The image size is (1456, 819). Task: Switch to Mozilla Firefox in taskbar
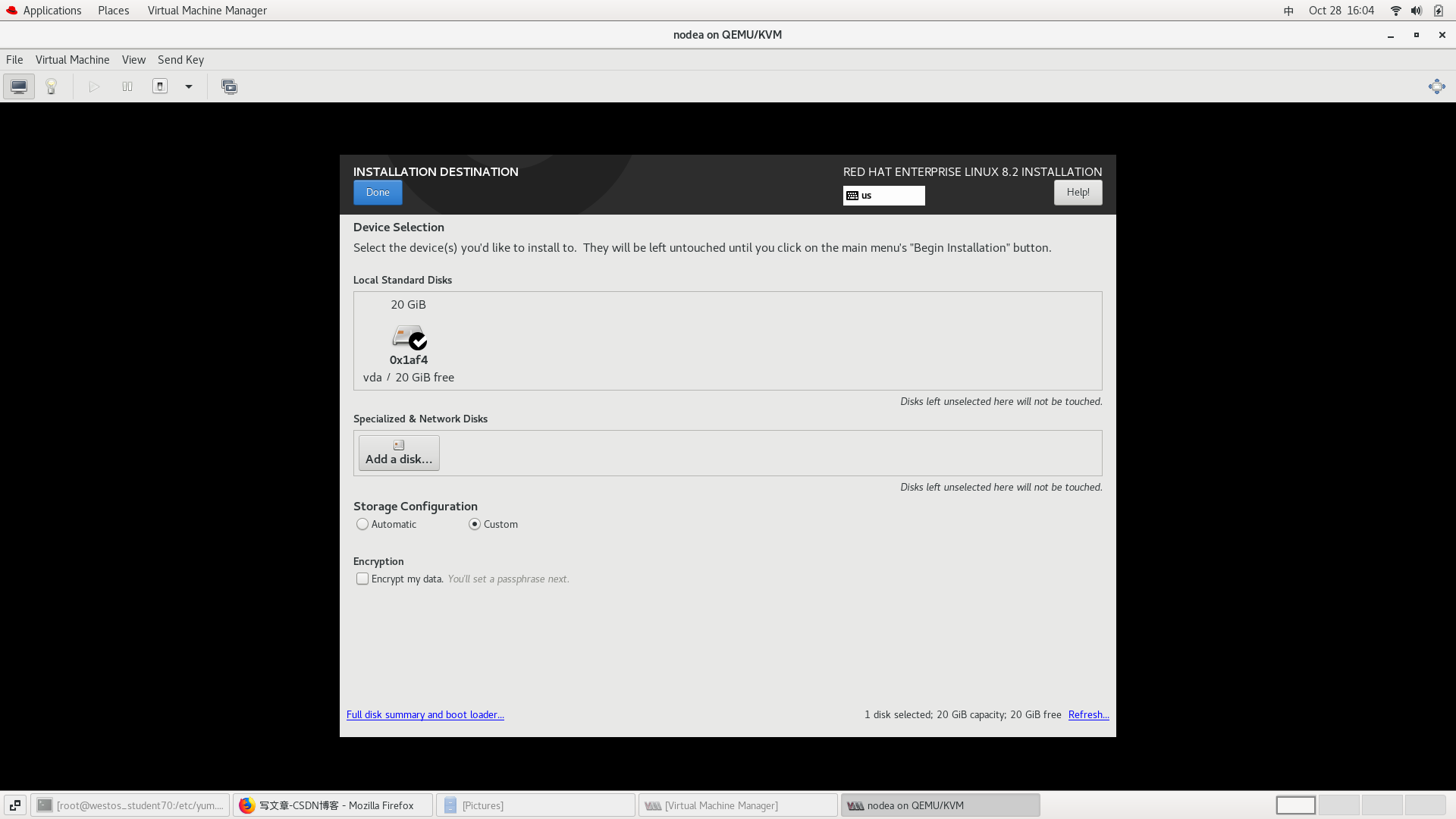[333, 805]
